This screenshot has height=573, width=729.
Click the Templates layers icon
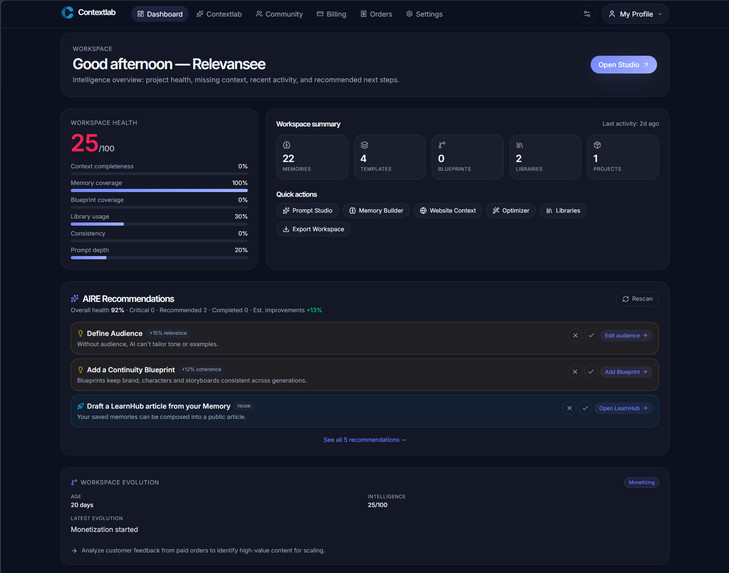click(x=364, y=145)
